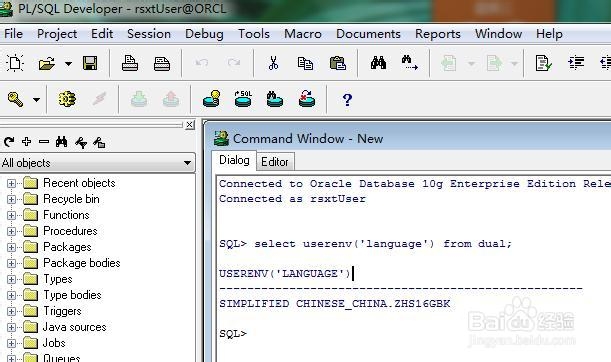Open the File menu
This screenshot has height=362, width=611.
click(13, 34)
